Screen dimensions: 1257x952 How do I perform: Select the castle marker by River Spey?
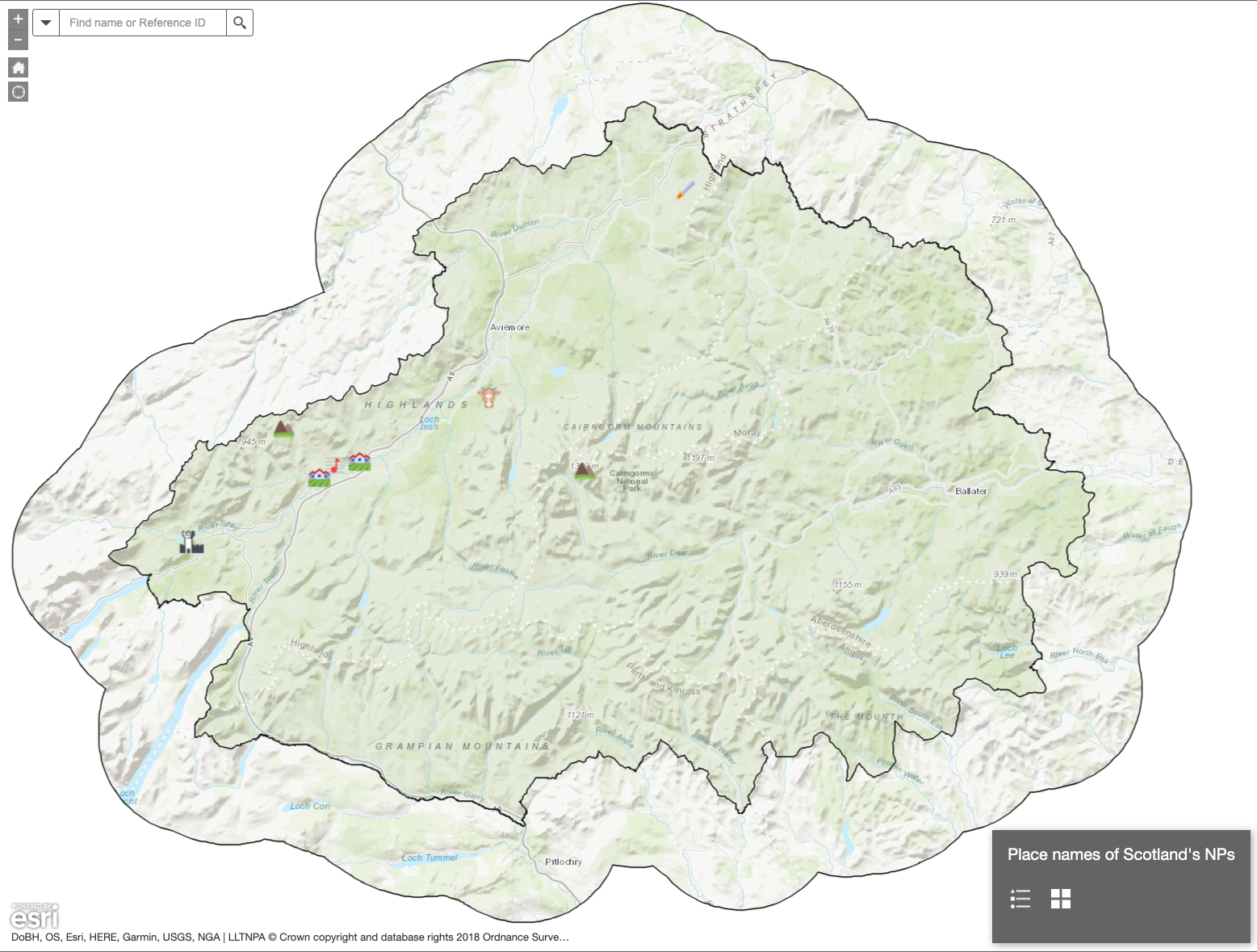191,543
